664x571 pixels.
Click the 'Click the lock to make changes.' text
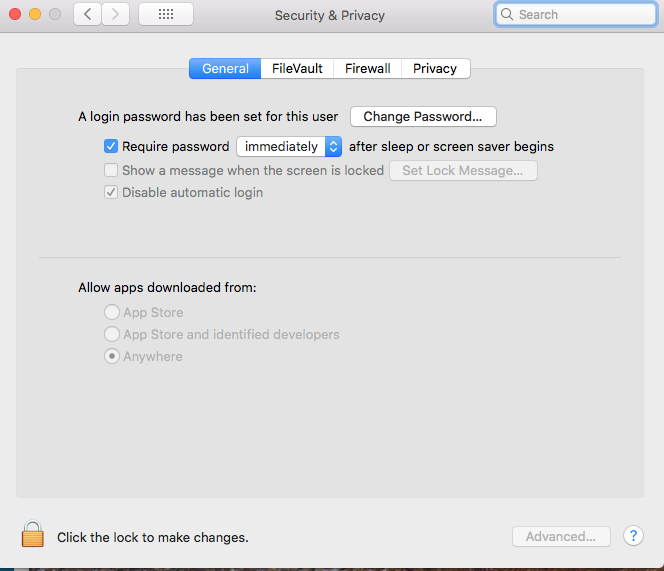[153, 537]
